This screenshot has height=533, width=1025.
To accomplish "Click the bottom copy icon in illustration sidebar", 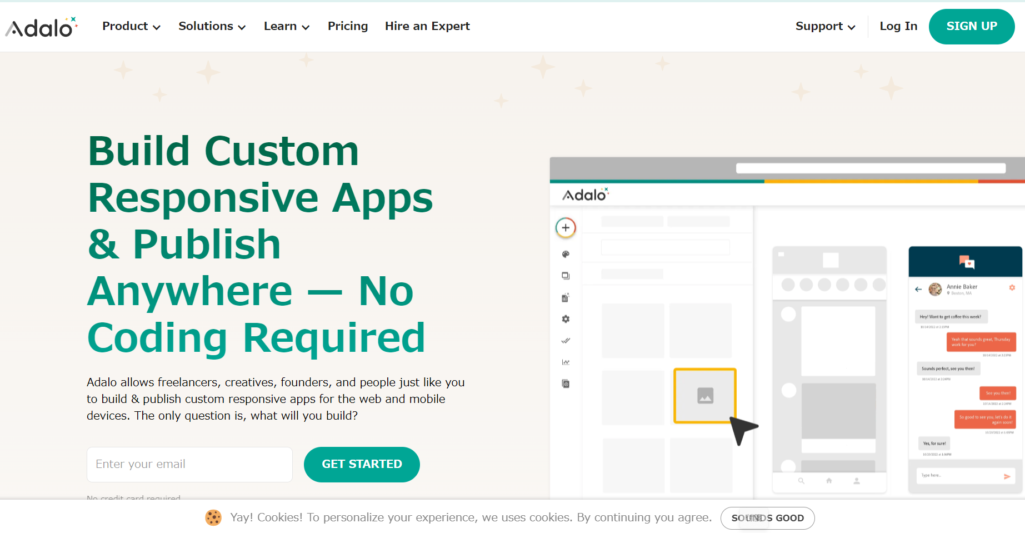I will pos(565,384).
